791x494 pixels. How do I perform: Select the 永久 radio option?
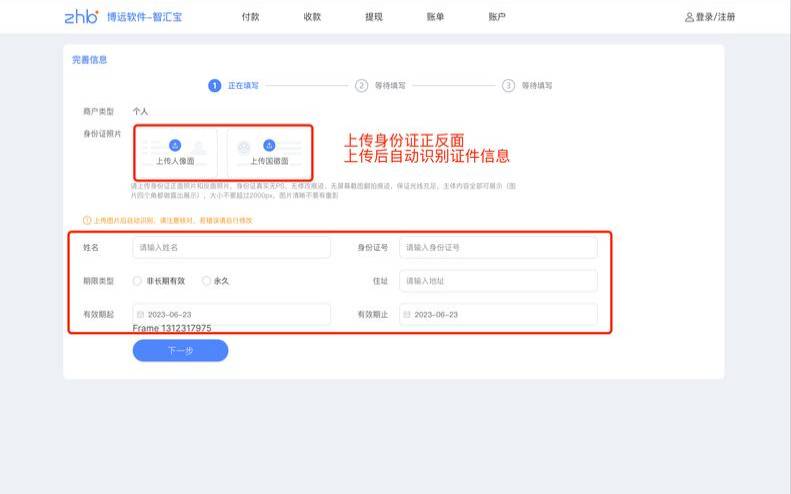206,281
